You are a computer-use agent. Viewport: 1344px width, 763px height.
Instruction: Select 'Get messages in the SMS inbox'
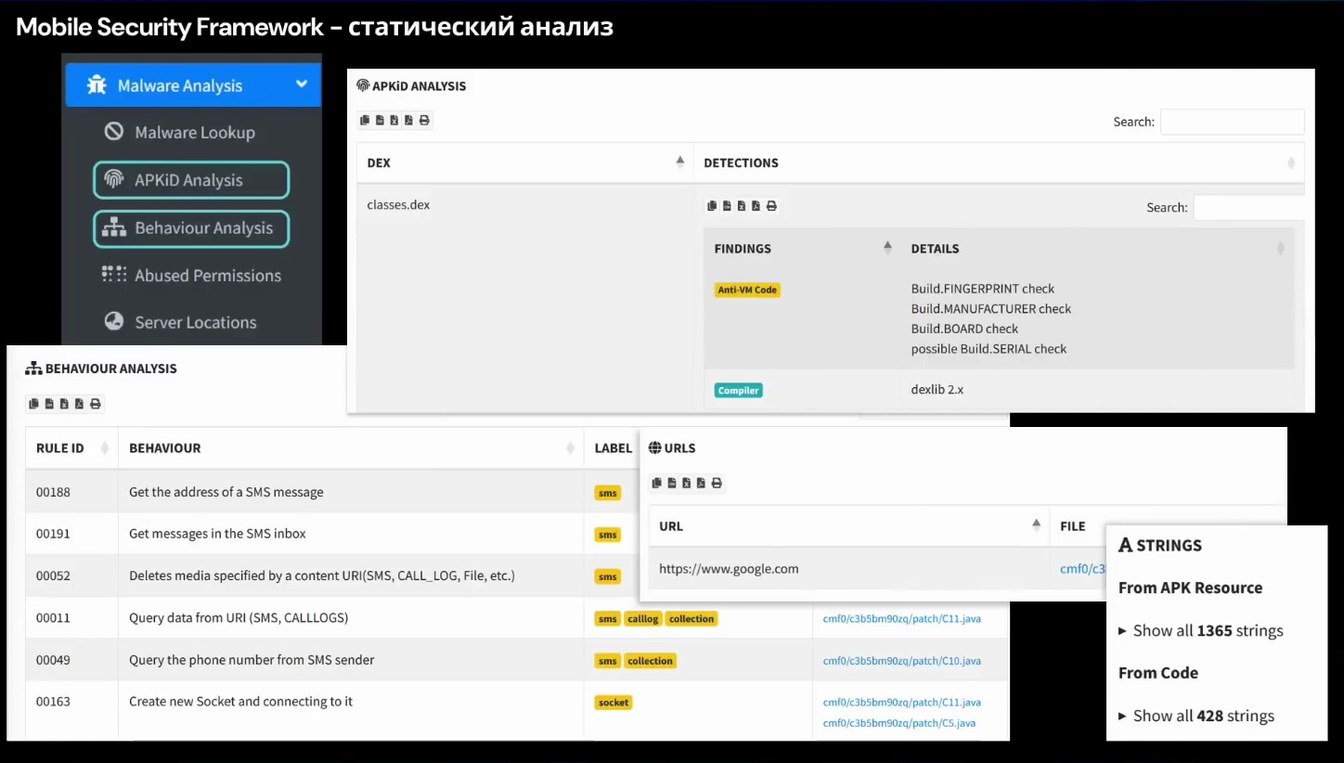point(217,534)
